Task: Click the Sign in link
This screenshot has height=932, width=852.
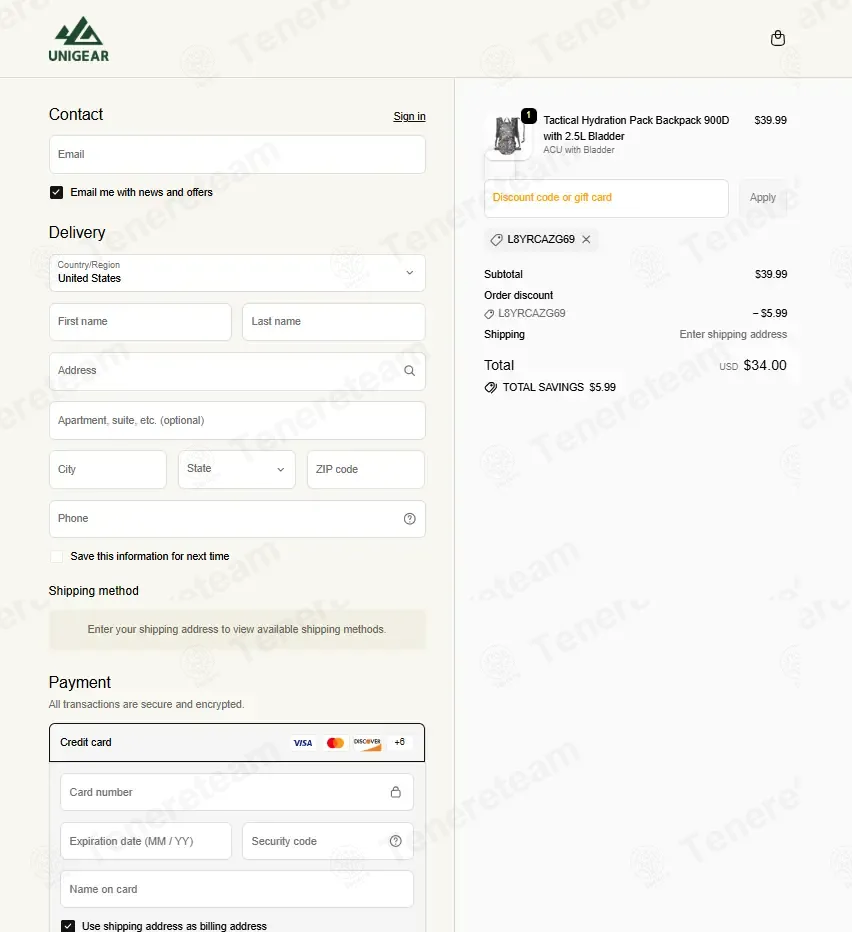Action: coord(409,116)
